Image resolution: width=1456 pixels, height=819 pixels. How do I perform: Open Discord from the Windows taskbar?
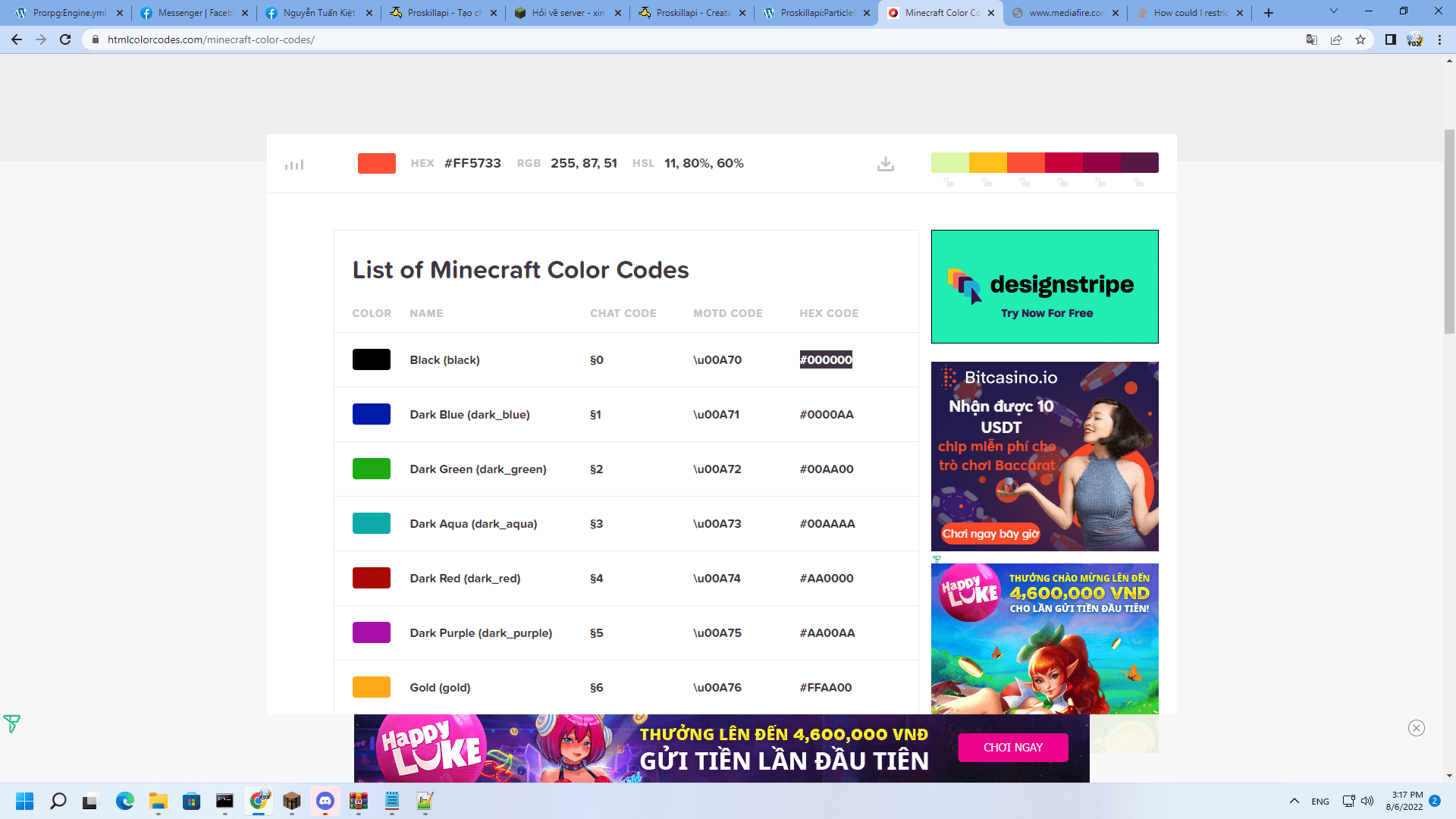tap(325, 801)
